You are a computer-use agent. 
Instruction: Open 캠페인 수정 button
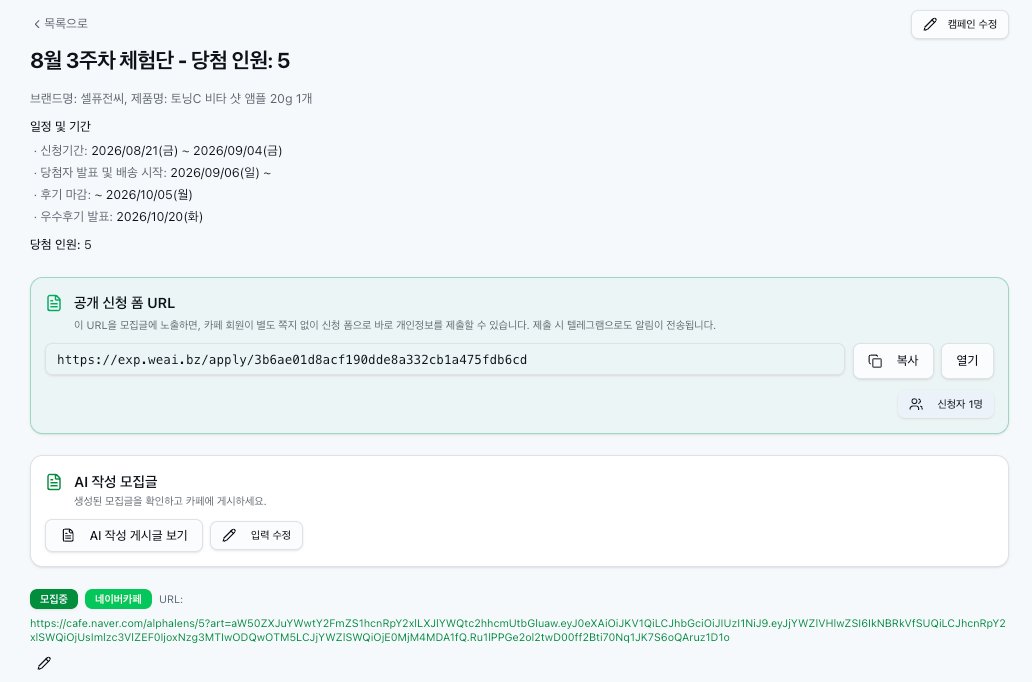(960, 24)
